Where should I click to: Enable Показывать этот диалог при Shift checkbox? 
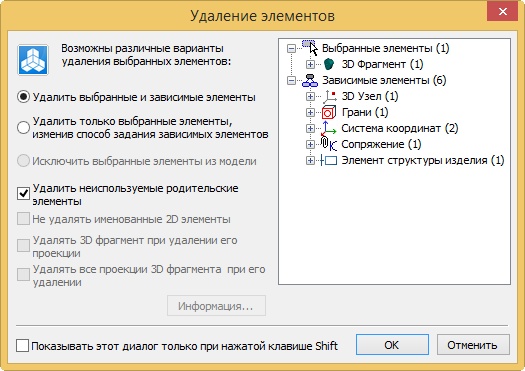pos(22,345)
